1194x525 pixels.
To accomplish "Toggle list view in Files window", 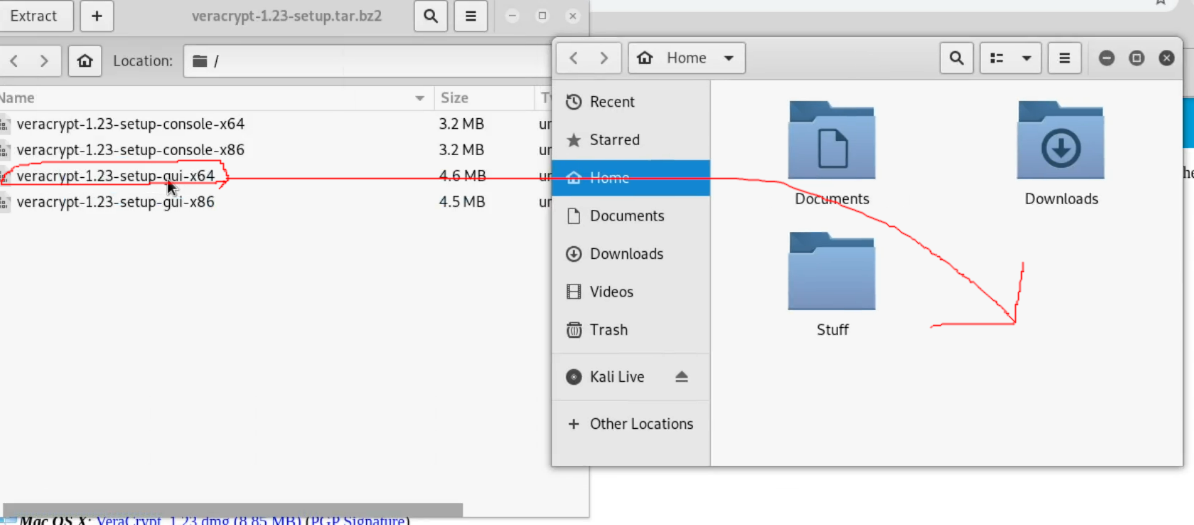I will click(x=995, y=58).
